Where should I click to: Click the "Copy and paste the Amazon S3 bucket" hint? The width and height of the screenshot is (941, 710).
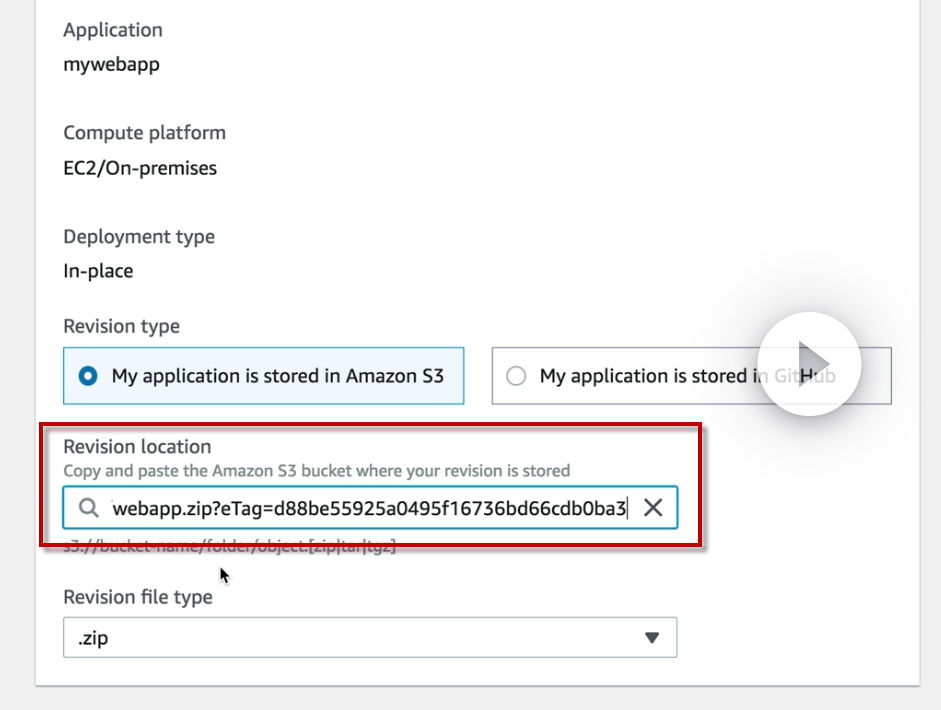[x=316, y=470]
